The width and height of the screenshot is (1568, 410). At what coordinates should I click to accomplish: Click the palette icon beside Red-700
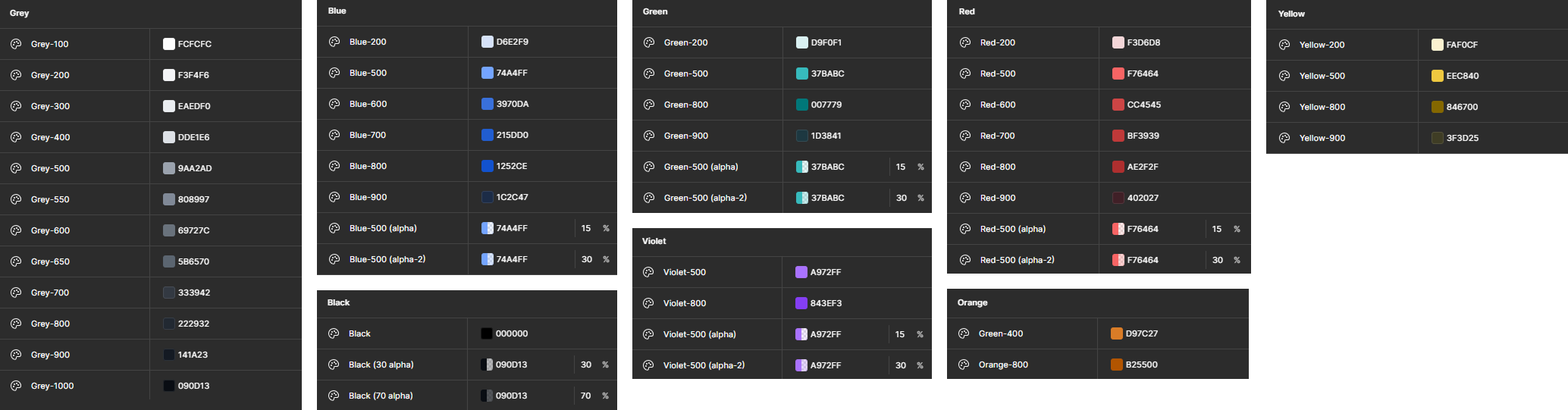tap(965, 136)
